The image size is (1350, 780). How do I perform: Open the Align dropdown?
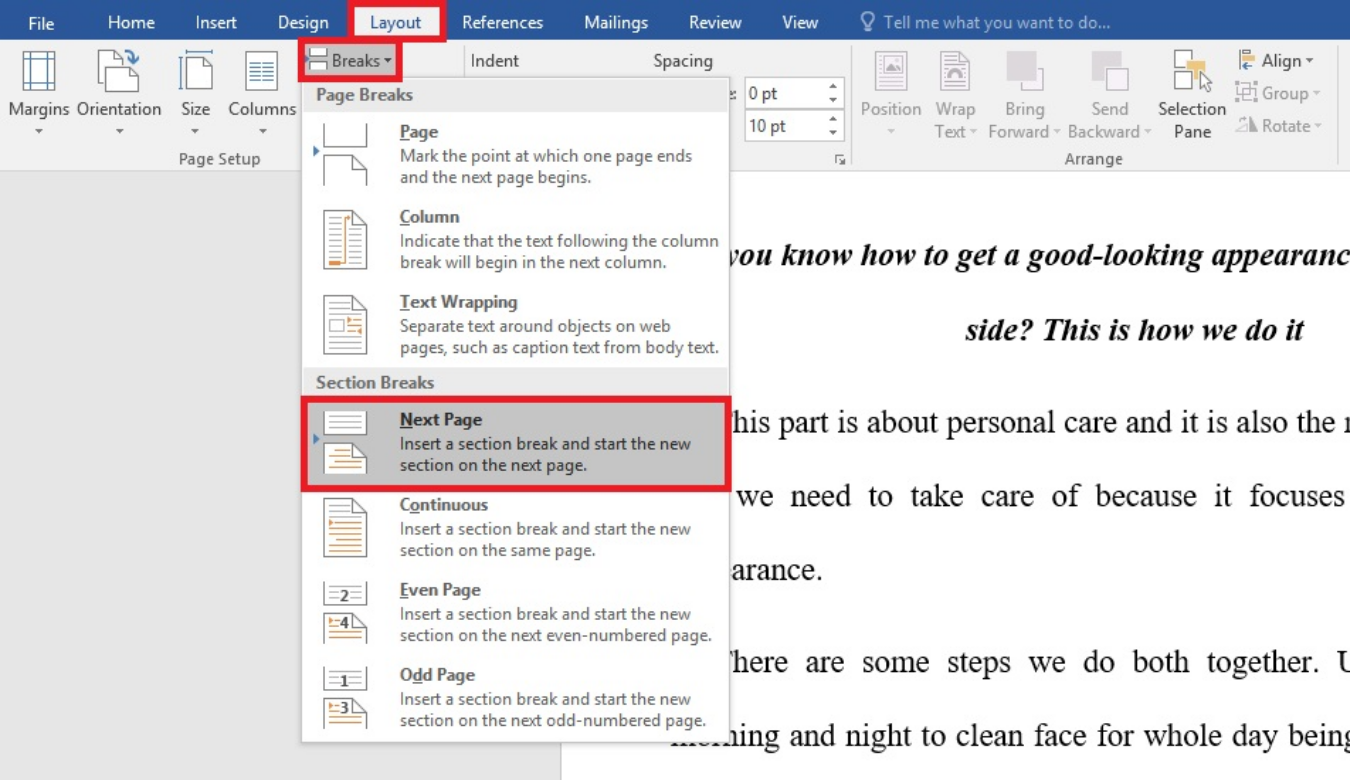1276,61
